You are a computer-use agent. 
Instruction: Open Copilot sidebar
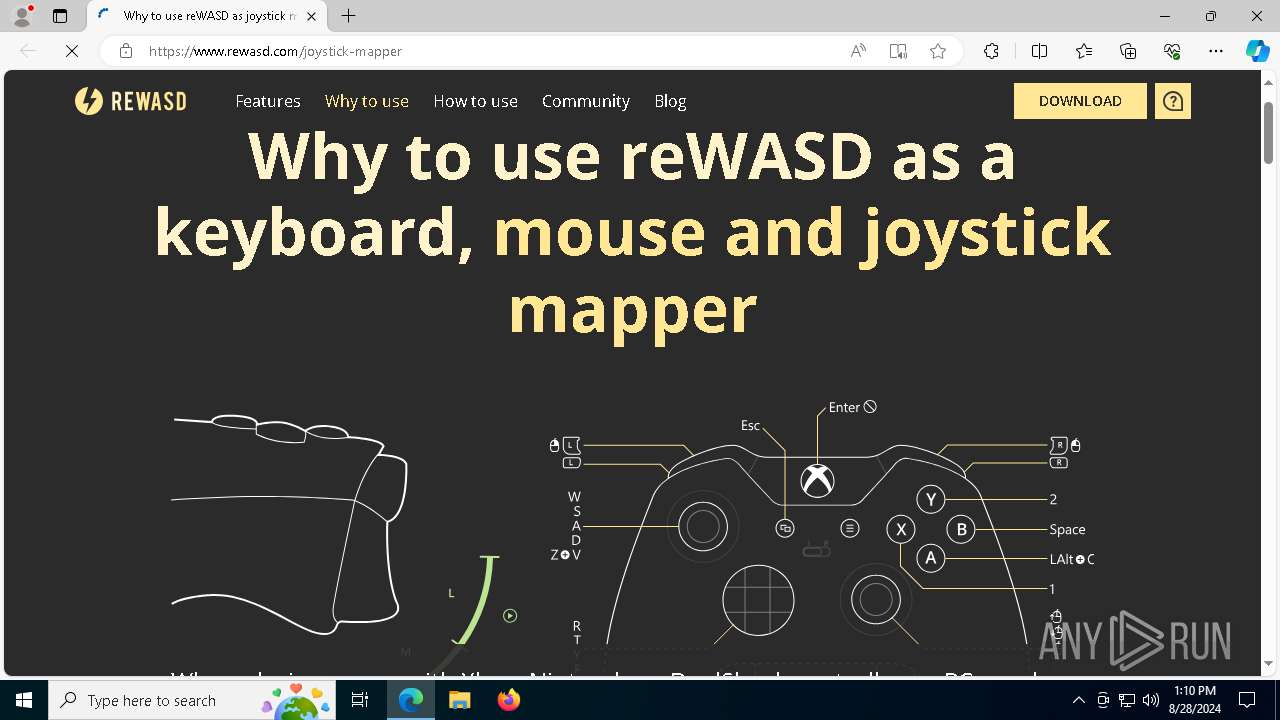click(1257, 51)
